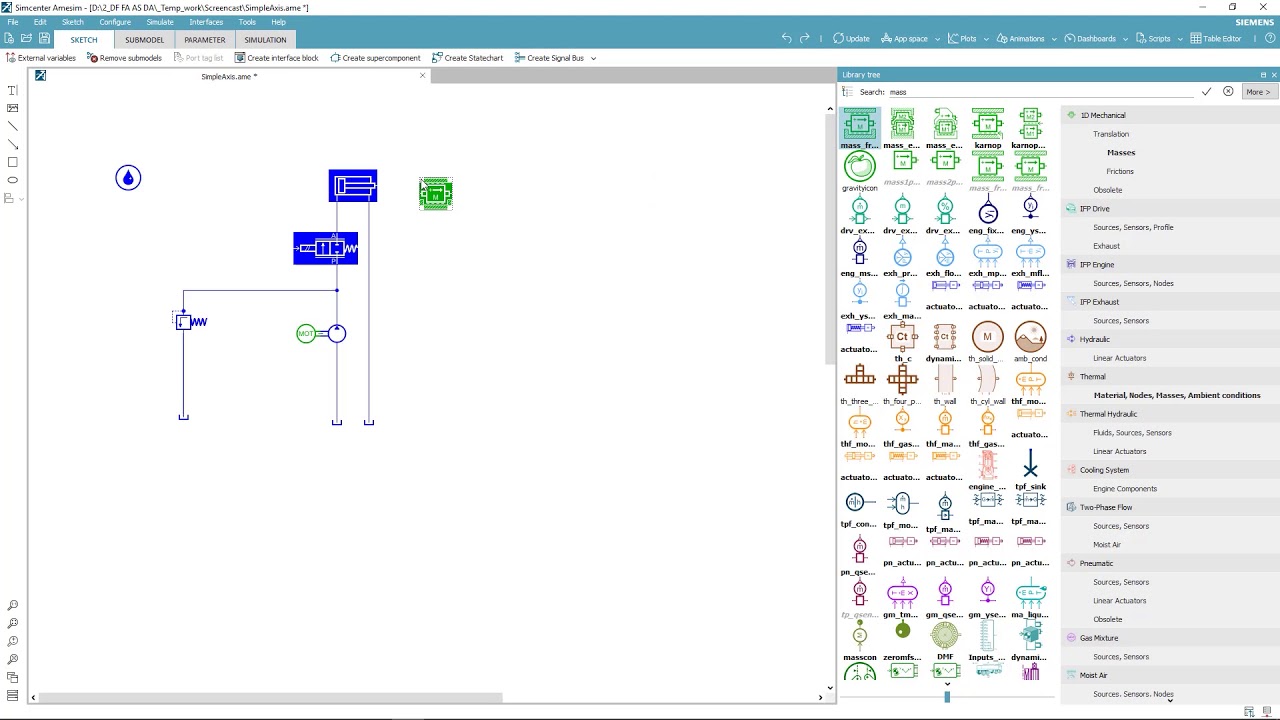Select the hydraulic cylinder block on sketch

[353, 186]
